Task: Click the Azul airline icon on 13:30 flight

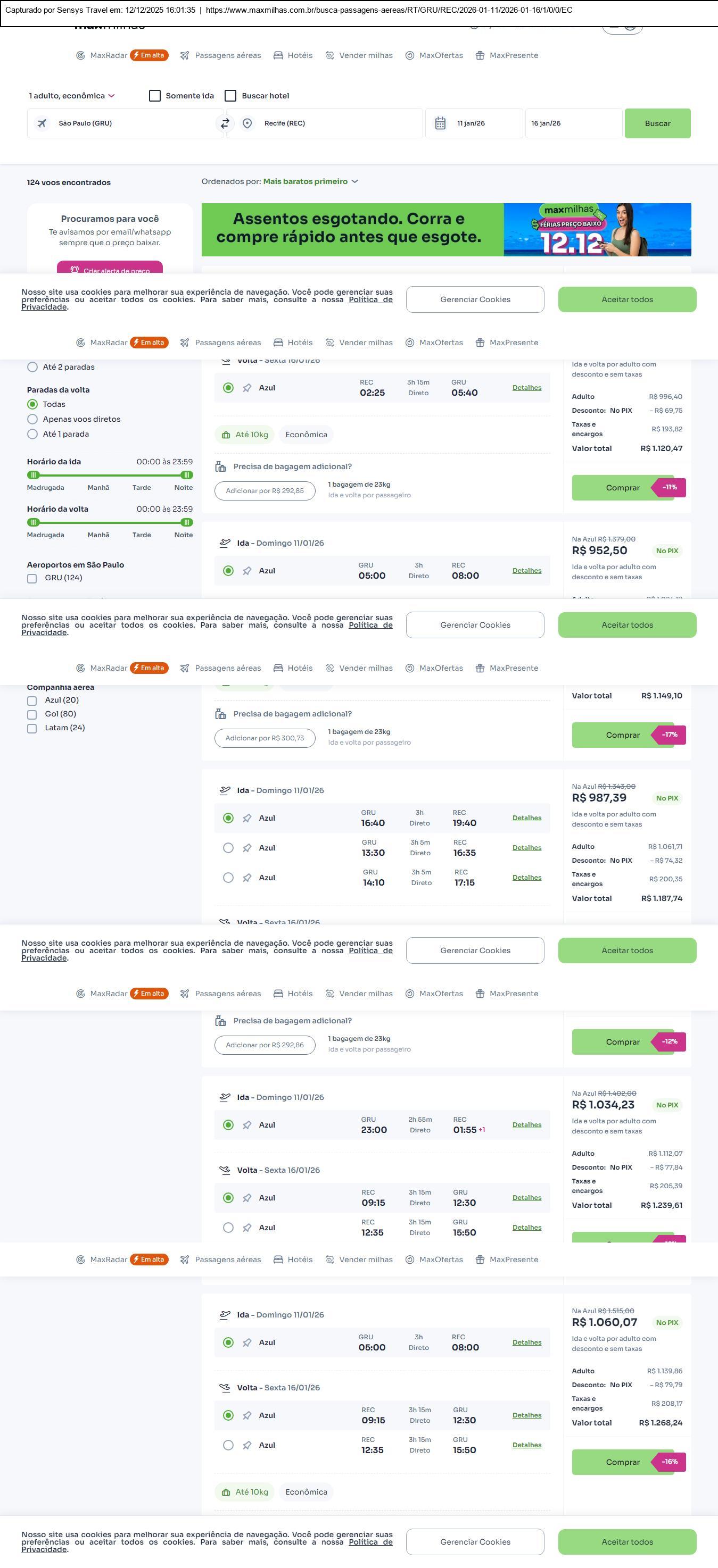Action: pos(247,848)
